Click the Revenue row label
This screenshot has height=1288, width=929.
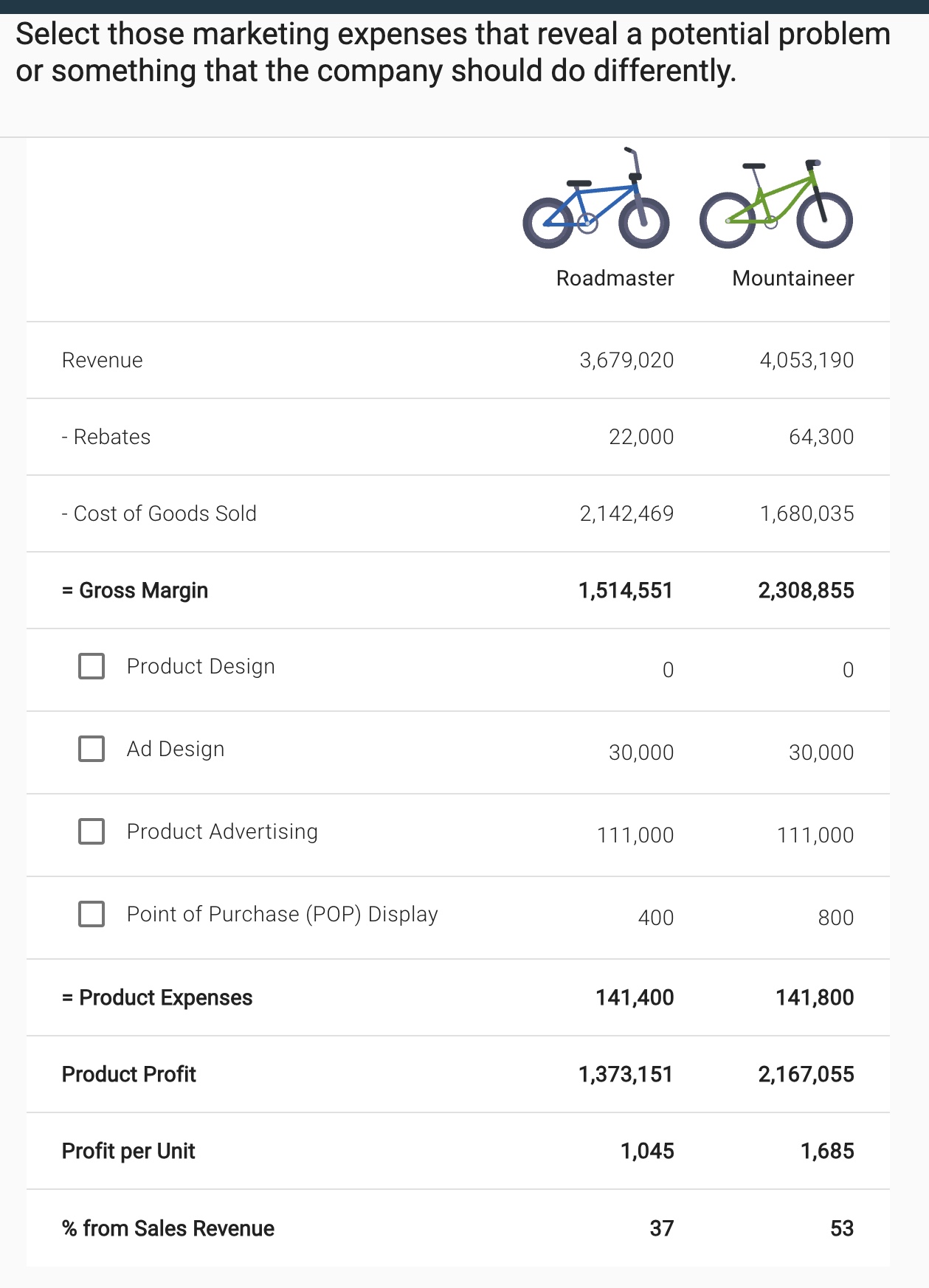pyautogui.click(x=103, y=360)
